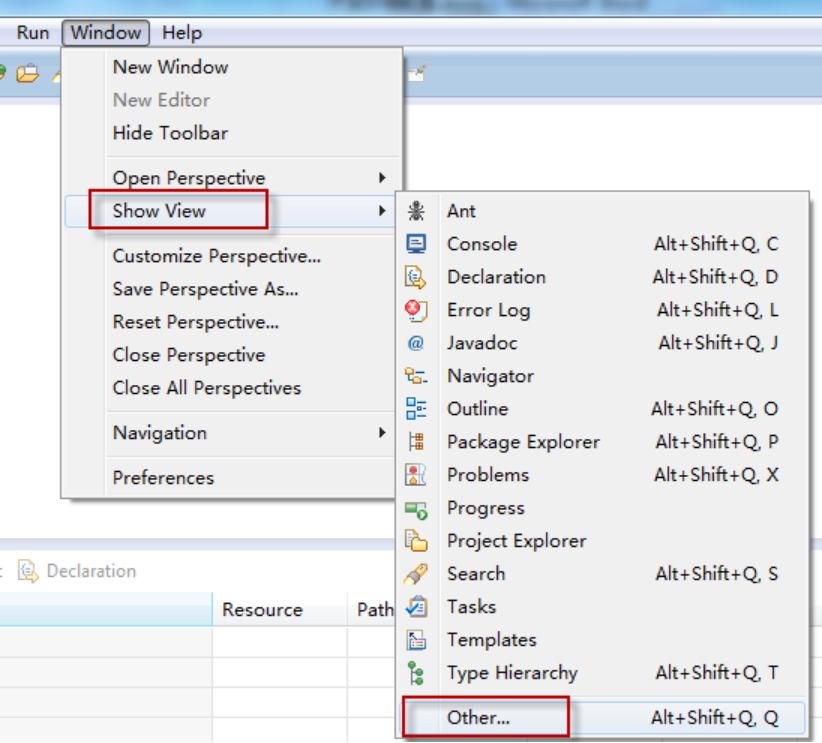Click the Templates view icon
This screenshot has width=822, height=743.
[416, 640]
